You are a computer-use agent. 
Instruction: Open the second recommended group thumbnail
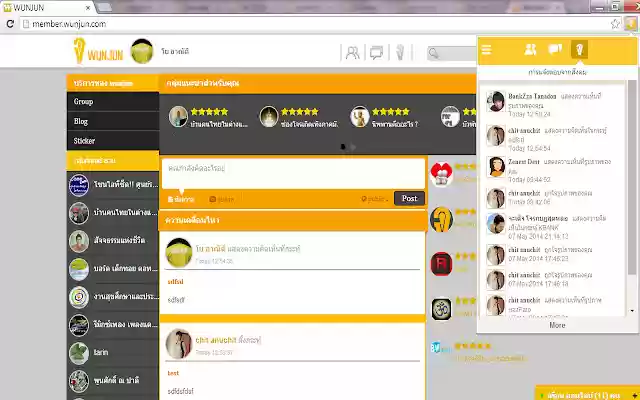point(269,117)
